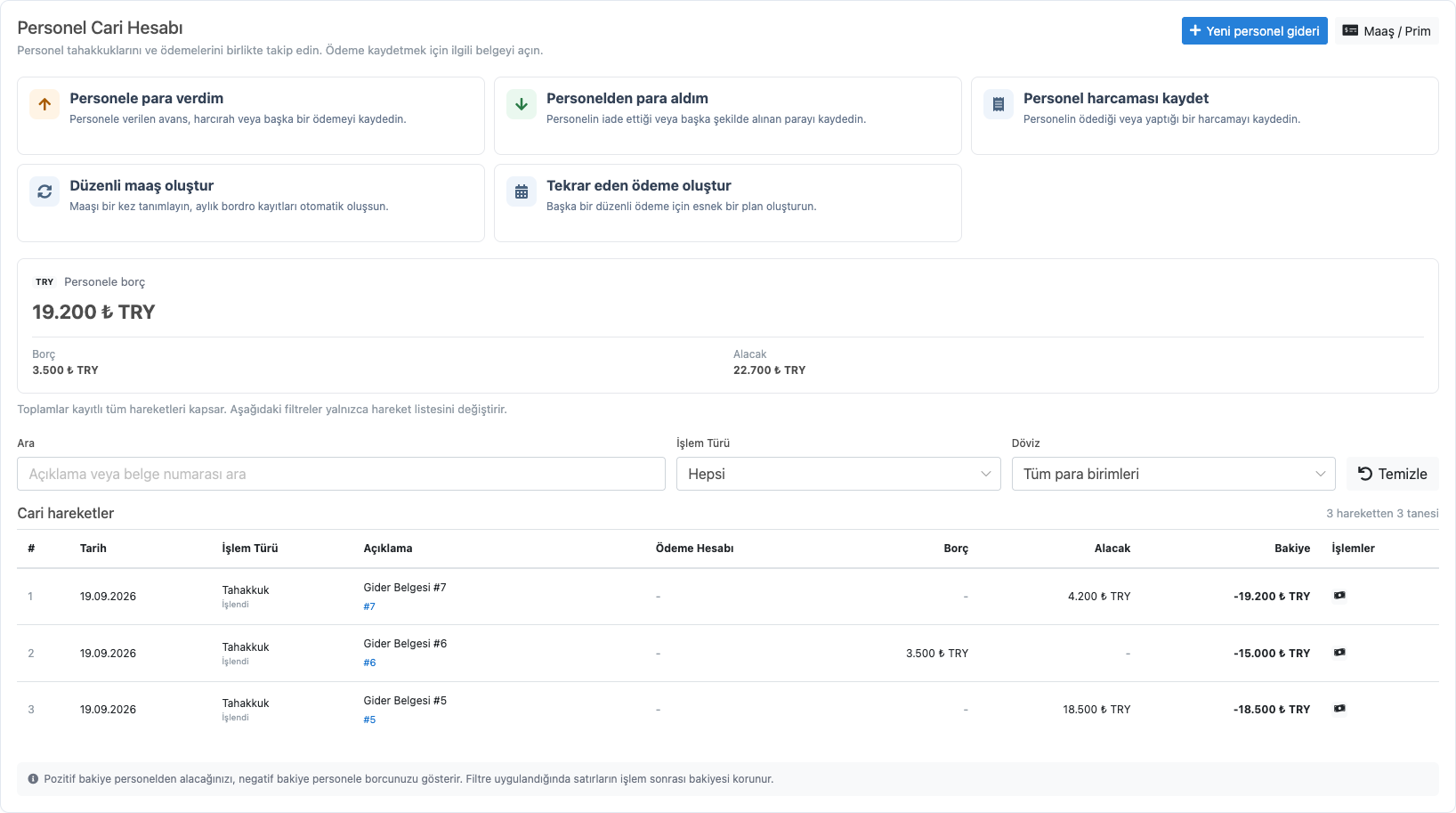
Task: Click the refresh icon for Düzenli maaş oluştur
Action: pos(44,191)
